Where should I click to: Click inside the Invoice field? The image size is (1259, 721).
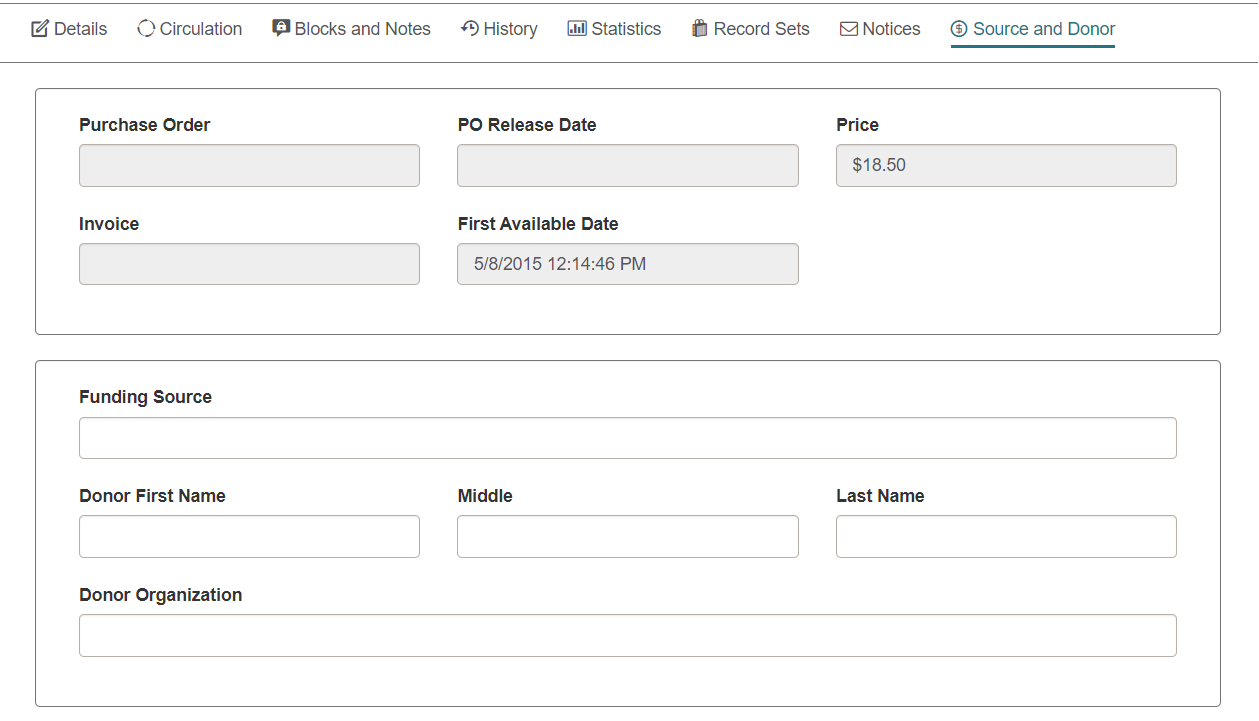[248, 264]
